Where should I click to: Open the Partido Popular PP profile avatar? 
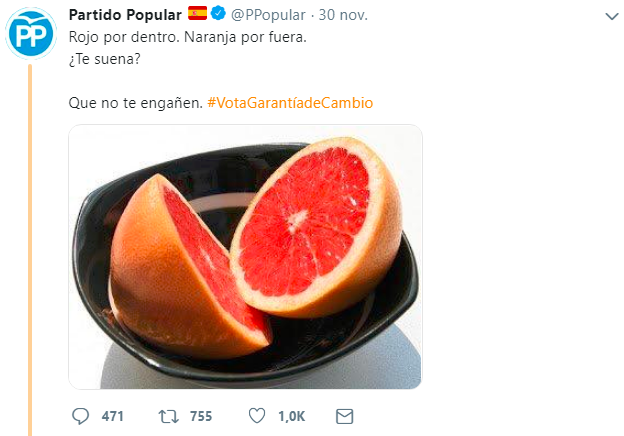click(x=30, y=34)
